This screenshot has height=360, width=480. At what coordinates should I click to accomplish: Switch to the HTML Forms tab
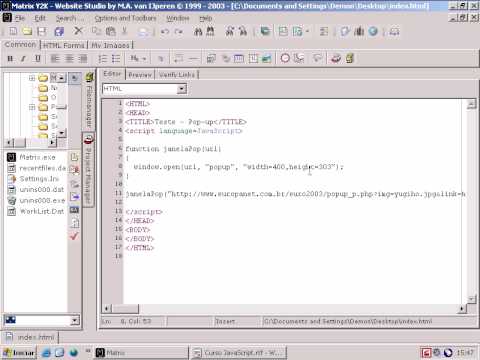click(64, 45)
